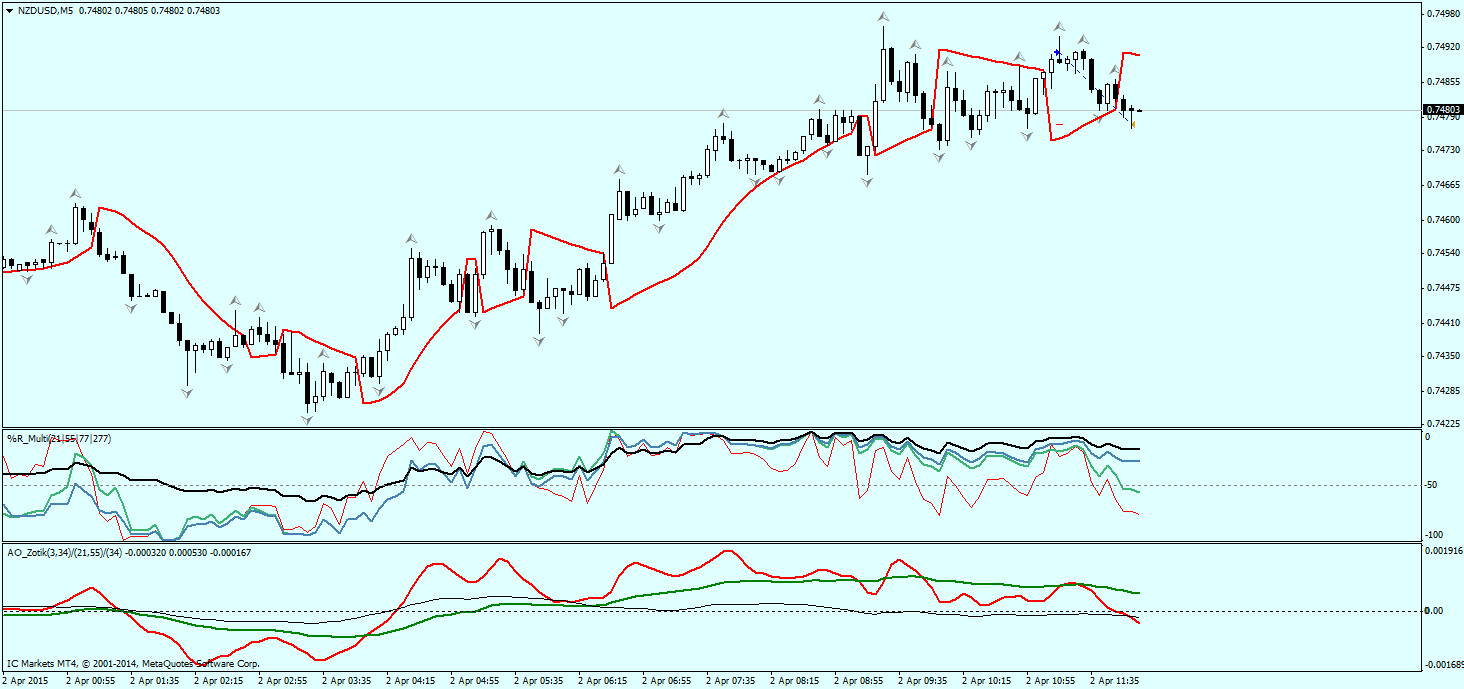1464x689 pixels.
Task: Click the 2 Apr 03:35 time label
Action: click(346, 680)
